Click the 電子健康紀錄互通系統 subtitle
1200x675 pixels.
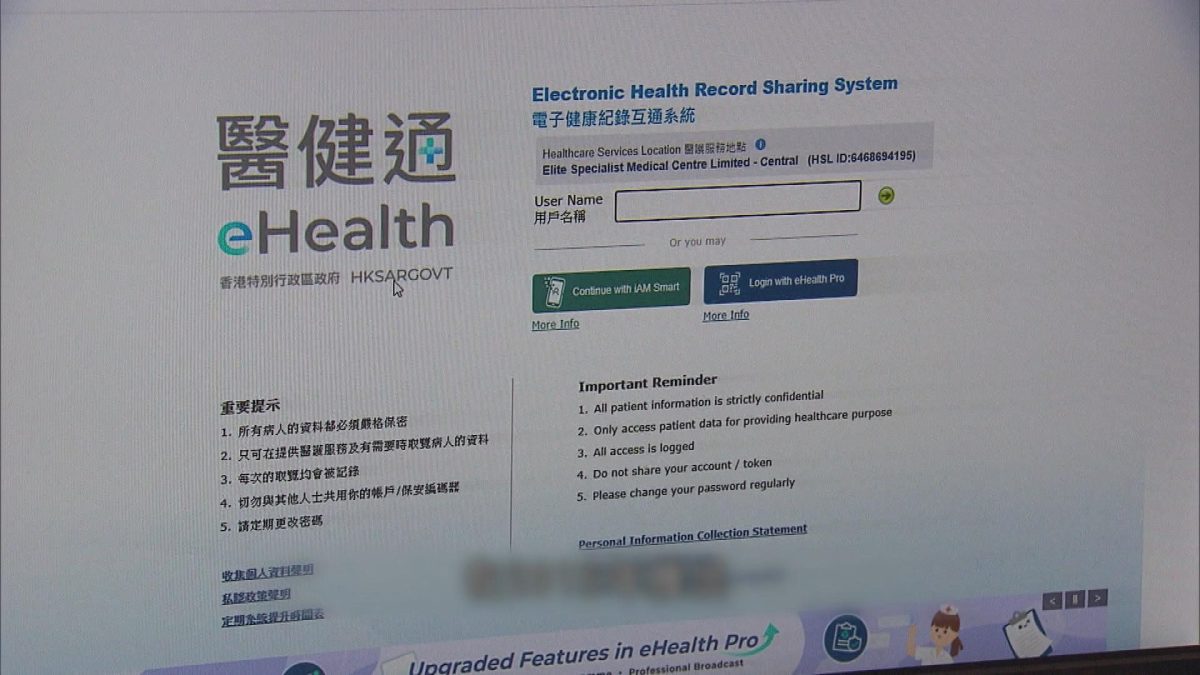(613, 119)
